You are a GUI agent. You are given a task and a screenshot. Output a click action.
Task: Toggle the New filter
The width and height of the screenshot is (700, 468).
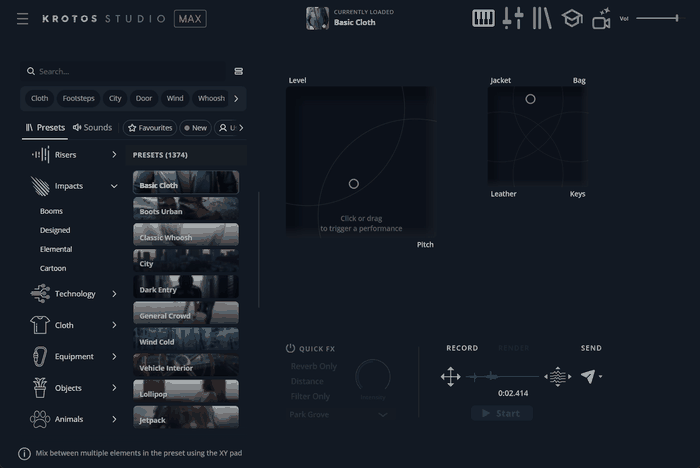(x=196, y=128)
